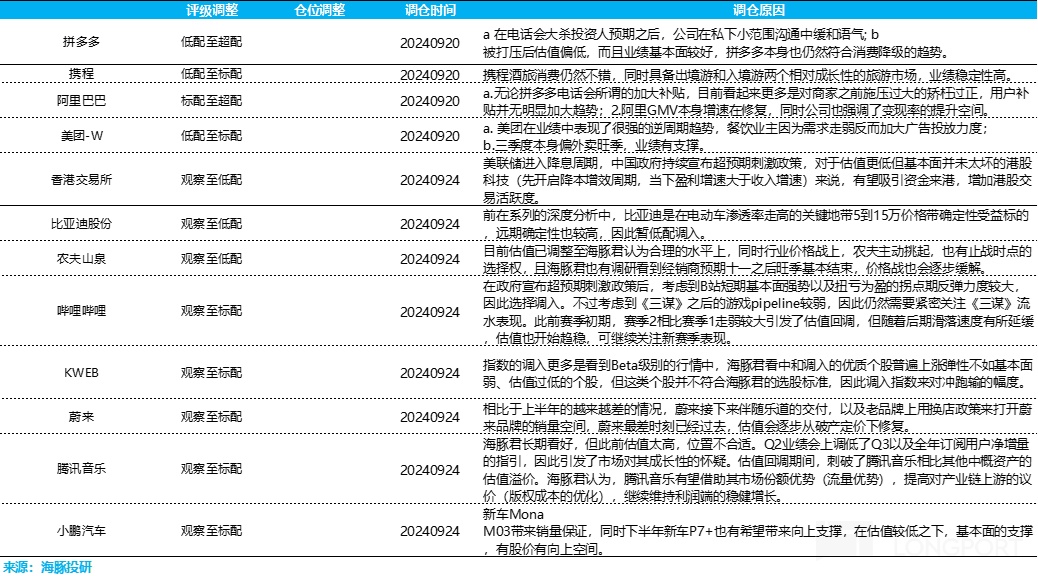Select the 阿里巴巴 stock name cell
Viewport: 1038px width, 576px height.
click(81, 101)
